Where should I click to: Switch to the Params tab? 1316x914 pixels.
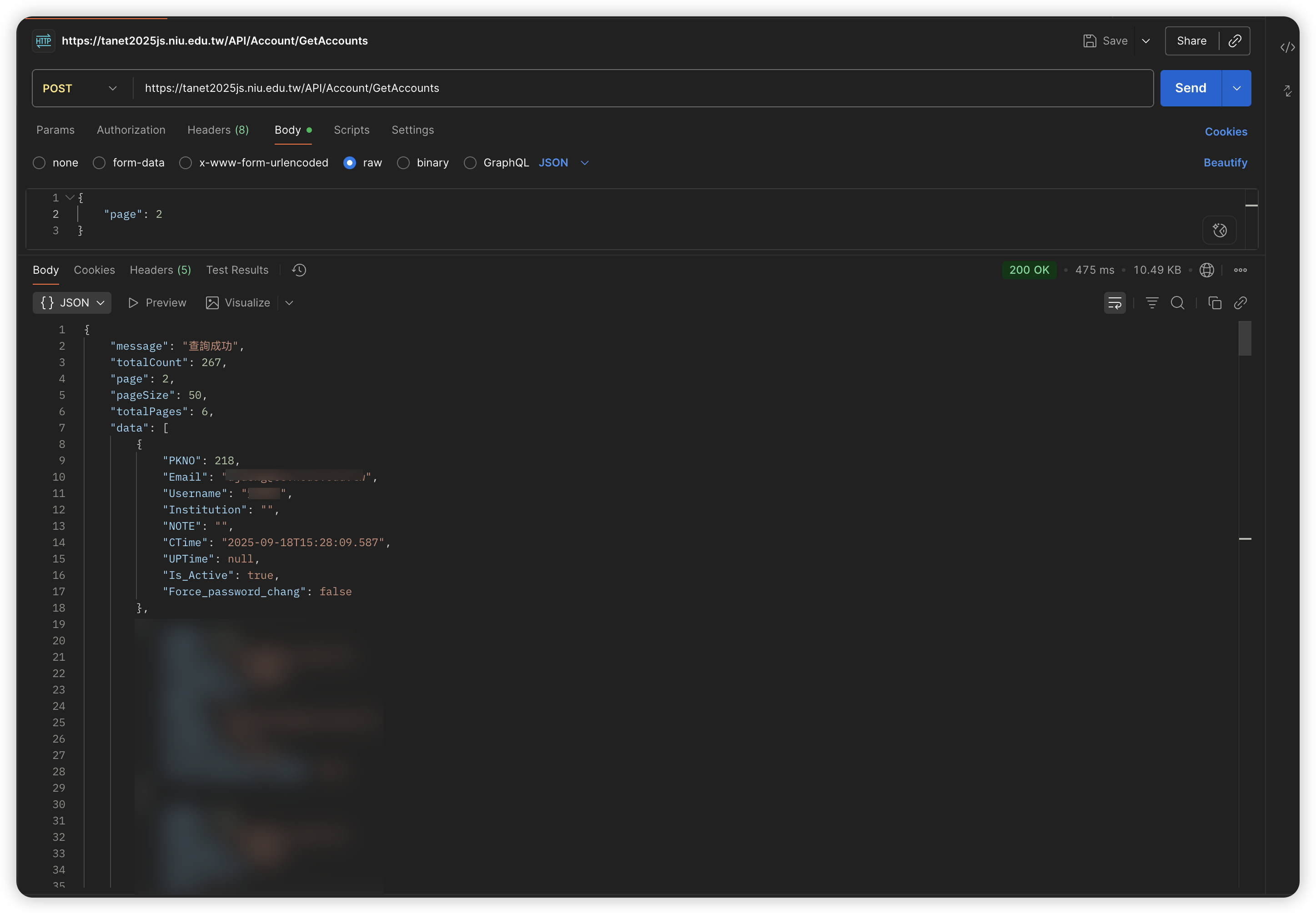[55, 130]
